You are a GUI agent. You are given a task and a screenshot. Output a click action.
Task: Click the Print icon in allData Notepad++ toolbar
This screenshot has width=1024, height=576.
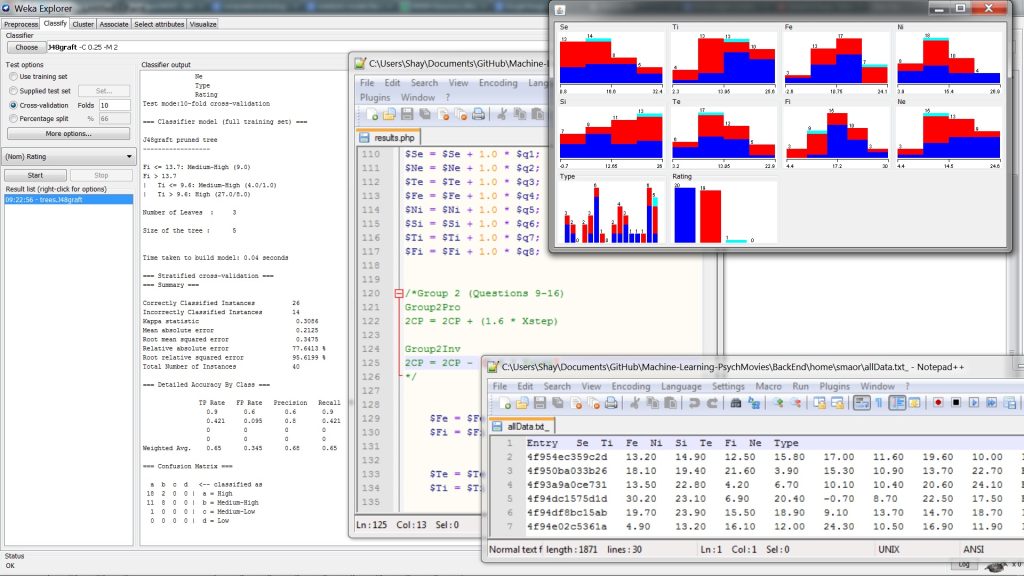610,403
